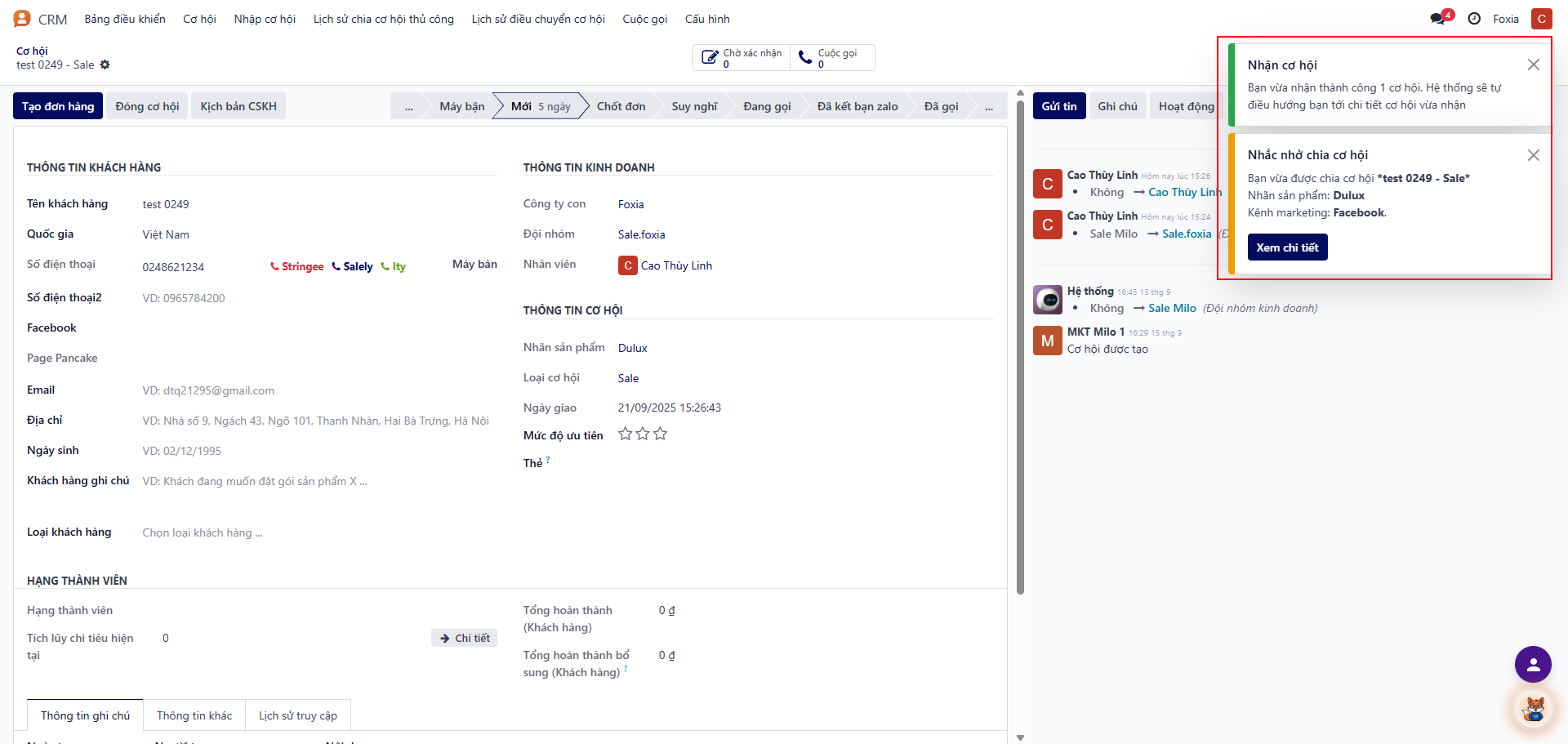Click the gear icon beside test 0249 - Sale
Image resolution: width=1568 pixels, height=744 pixels.
pos(105,65)
